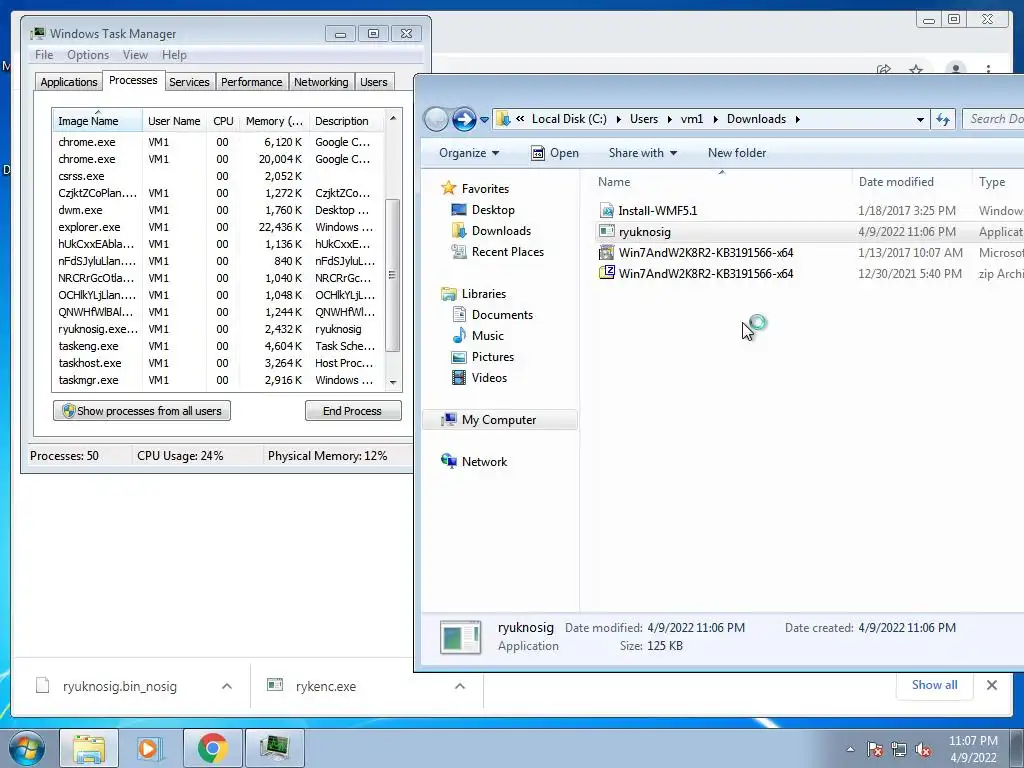This screenshot has width=1024, height=768.
Task: Launch Windows Media Player taskbar icon
Action: (x=150, y=748)
